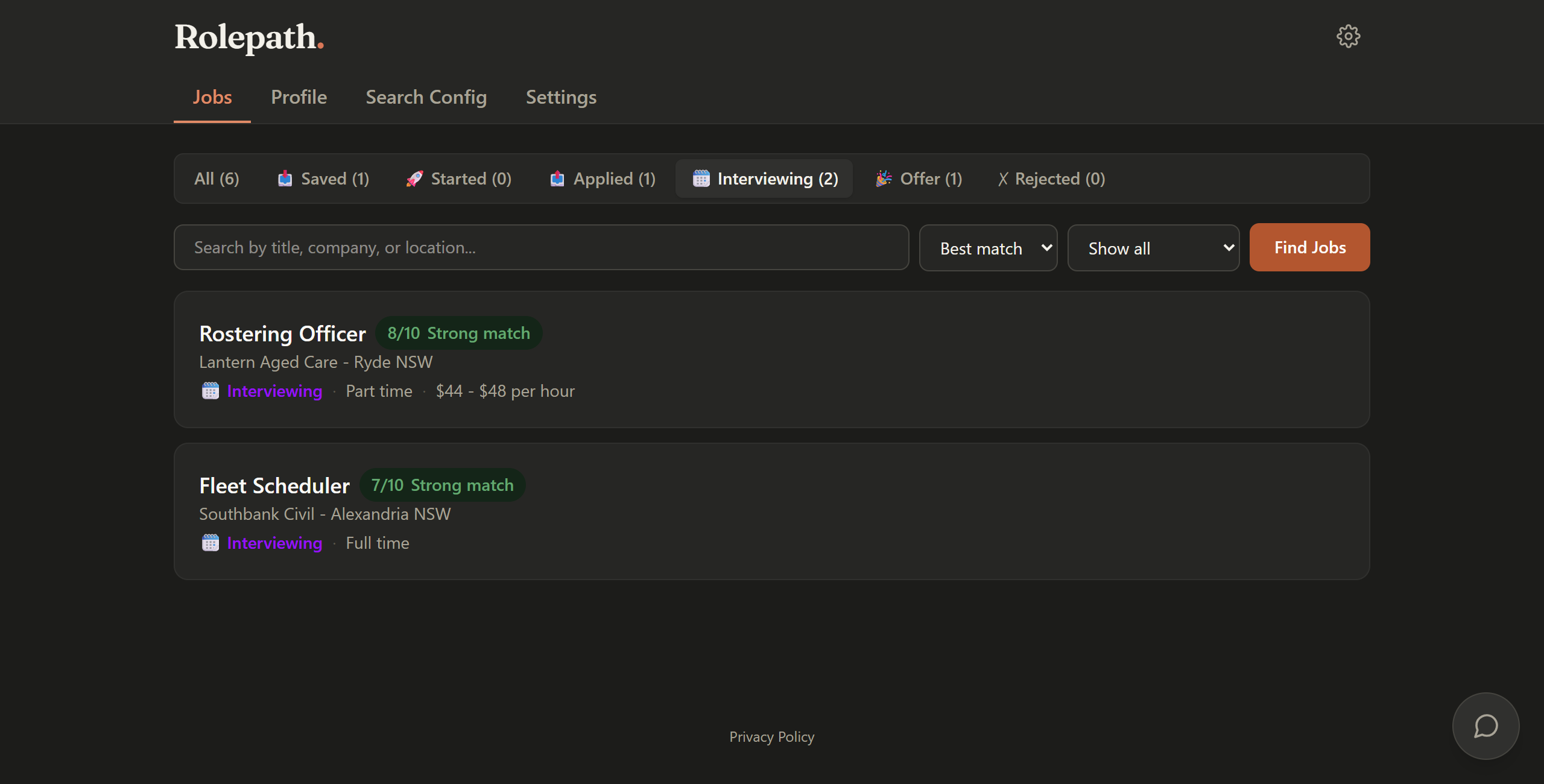Click calendar icon on Rostering Officer card
Viewport: 1544px width, 784px height.
[x=210, y=391]
